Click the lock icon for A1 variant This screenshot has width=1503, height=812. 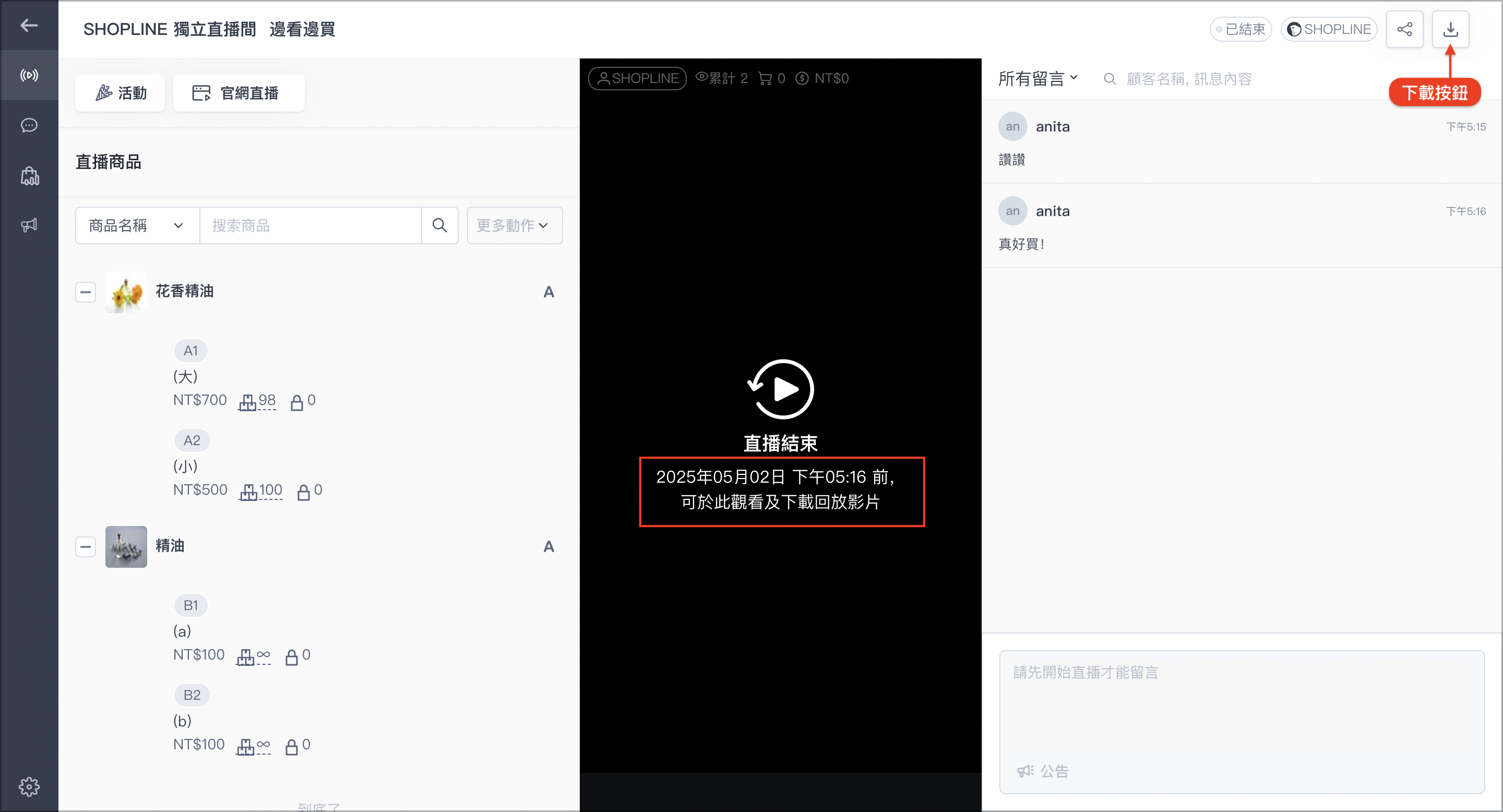296,402
